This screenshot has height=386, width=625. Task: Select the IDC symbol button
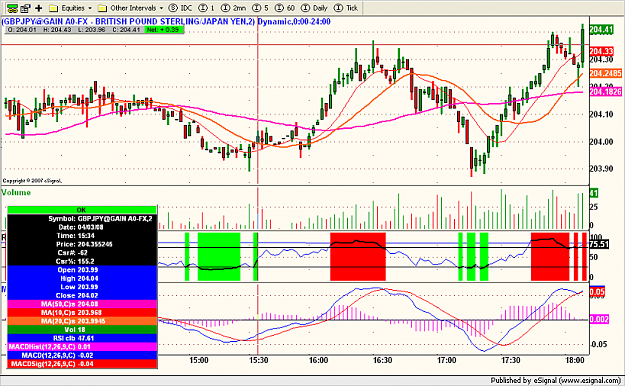pos(180,8)
